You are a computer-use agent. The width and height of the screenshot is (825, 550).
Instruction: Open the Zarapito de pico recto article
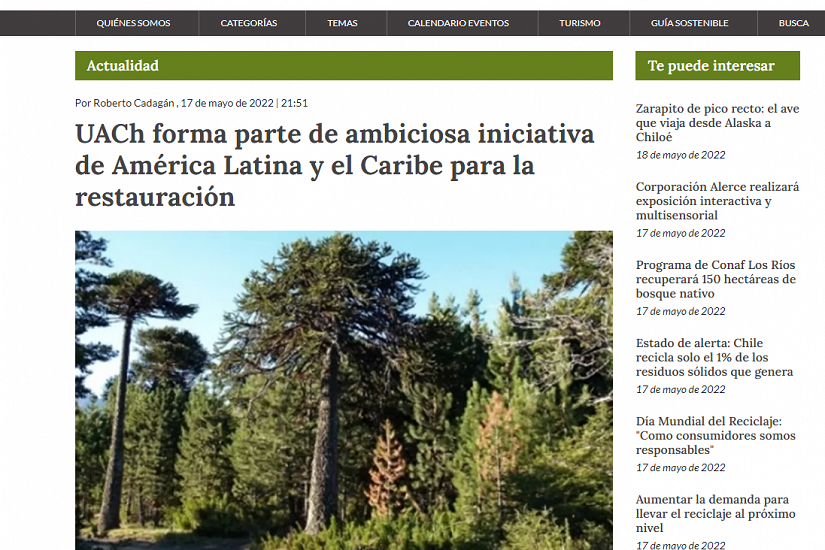717,123
